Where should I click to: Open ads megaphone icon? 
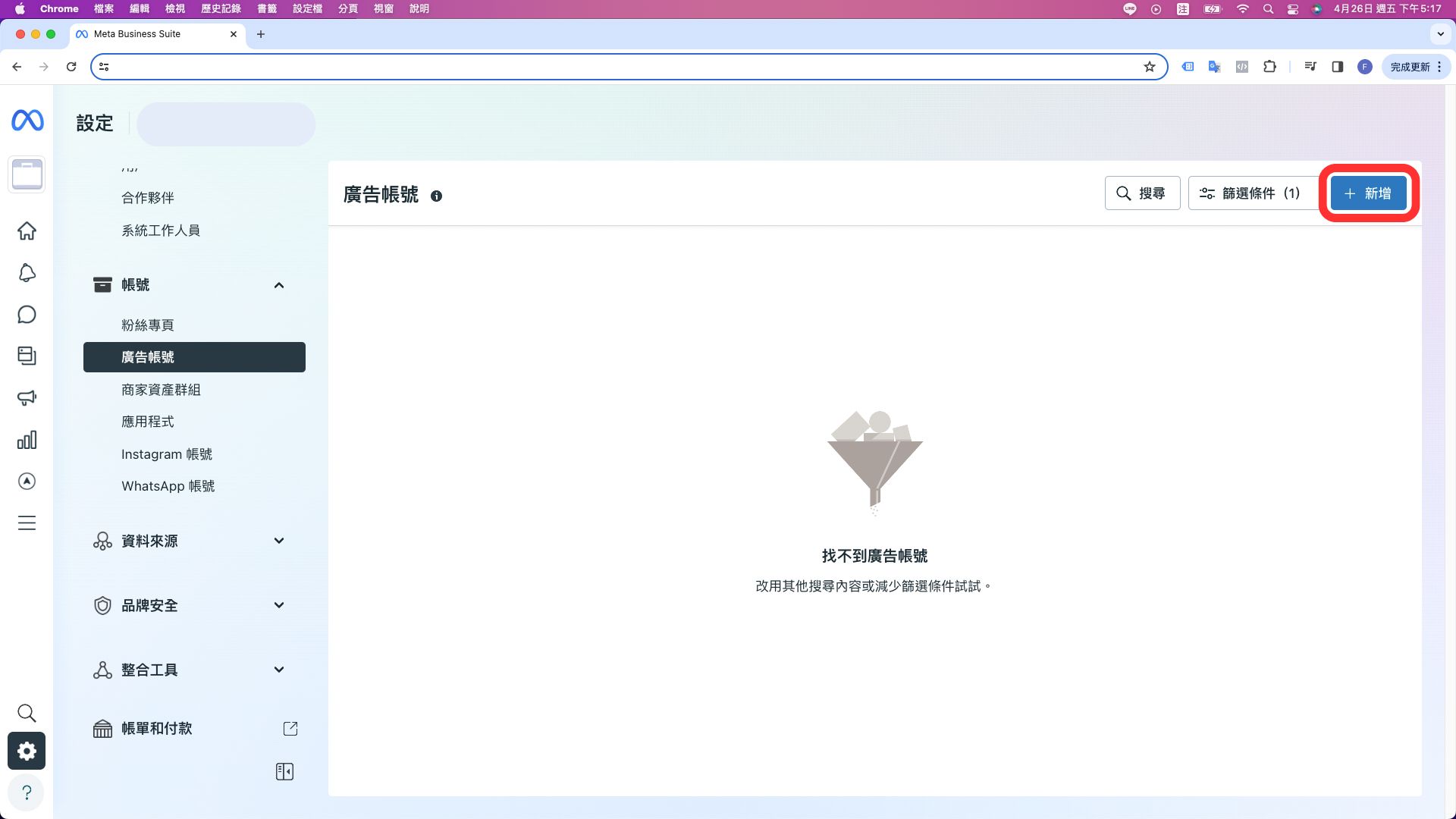click(x=27, y=397)
